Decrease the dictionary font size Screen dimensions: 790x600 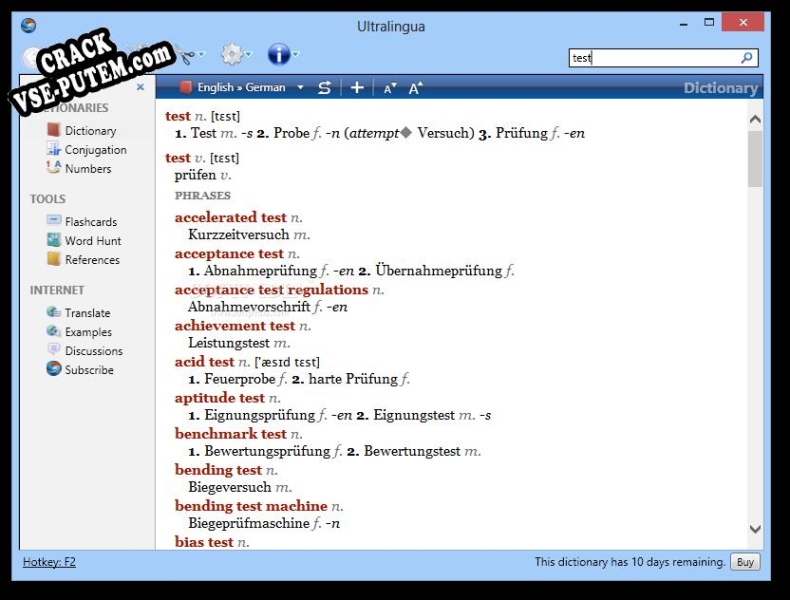coord(390,89)
